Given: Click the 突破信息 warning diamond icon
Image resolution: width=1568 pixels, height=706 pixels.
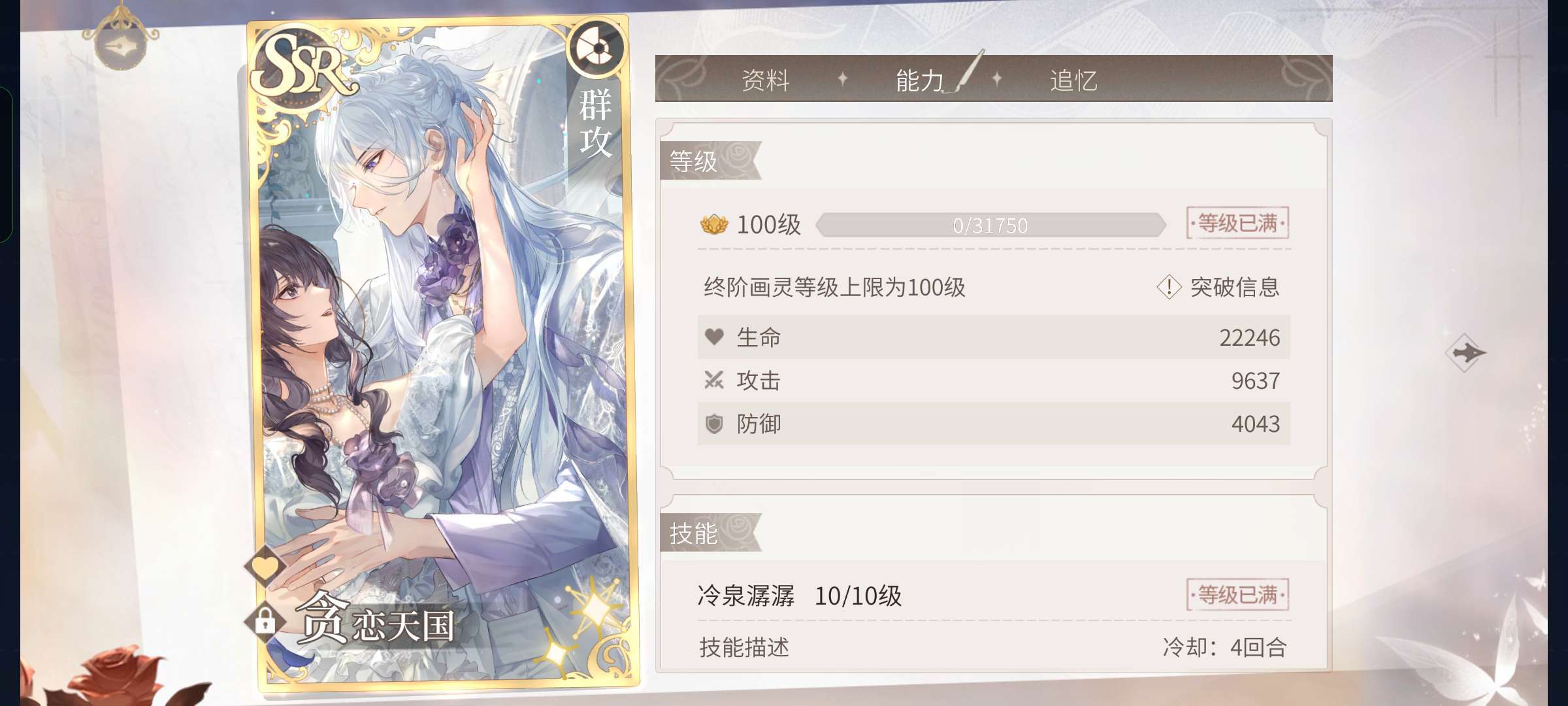Looking at the screenshot, I should click(x=1169, y=287).
